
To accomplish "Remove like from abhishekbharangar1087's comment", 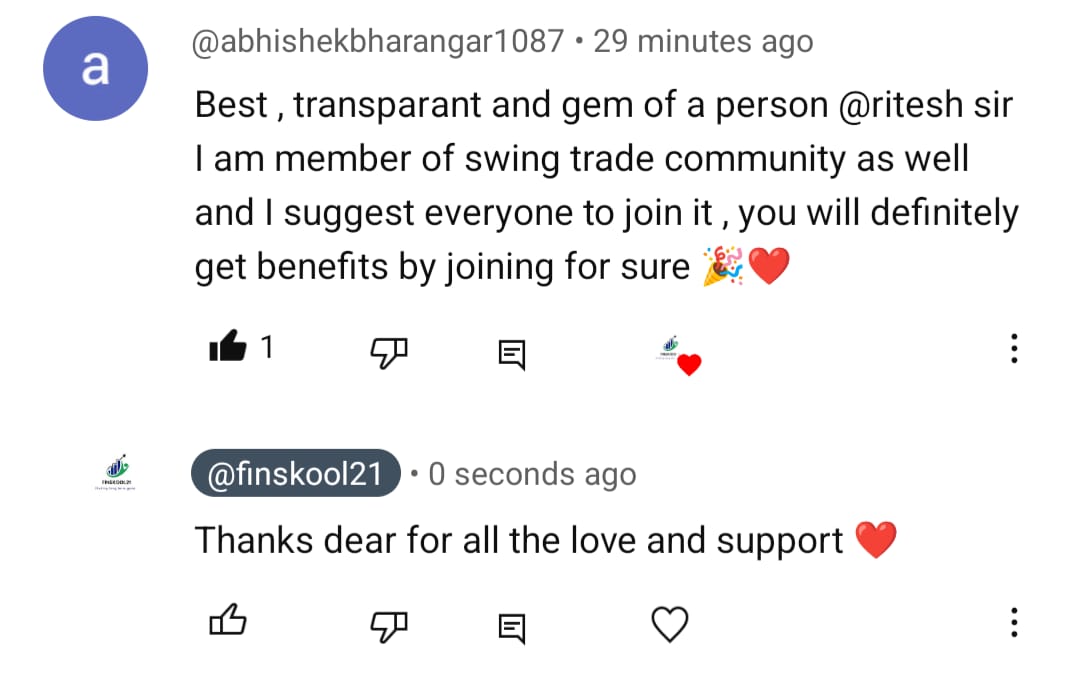I will [x=227, y=348].
